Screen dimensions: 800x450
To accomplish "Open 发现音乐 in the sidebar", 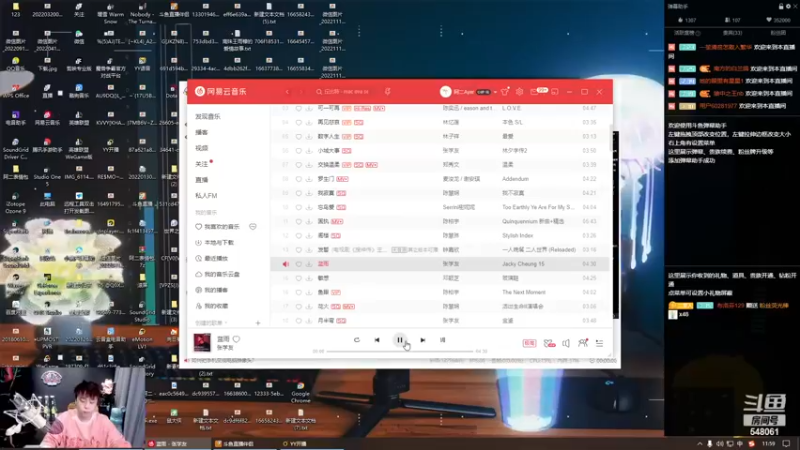I will (208, 116).
